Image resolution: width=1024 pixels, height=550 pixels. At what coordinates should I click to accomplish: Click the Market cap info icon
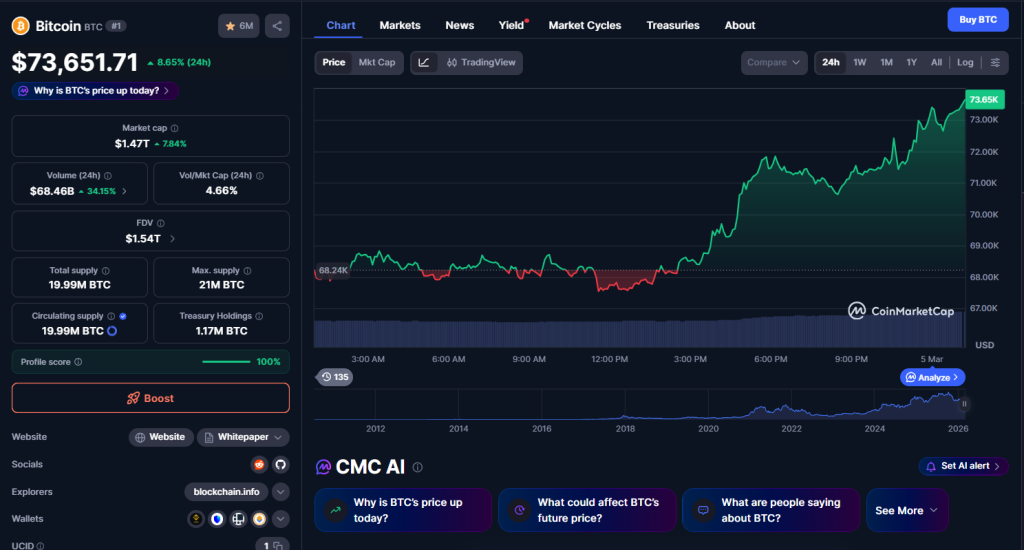point(175,128)
